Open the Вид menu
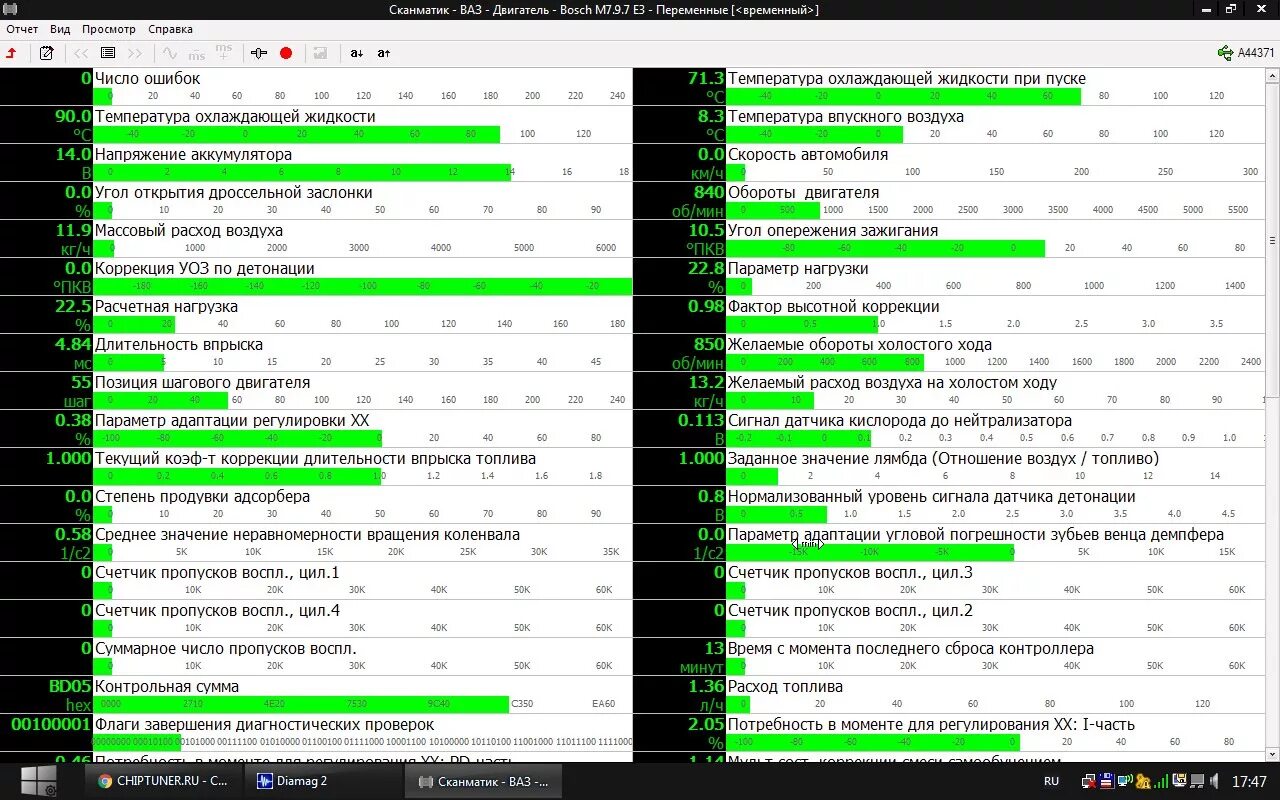This screenshot has height=800, width=1280. (x=60, y=30)
